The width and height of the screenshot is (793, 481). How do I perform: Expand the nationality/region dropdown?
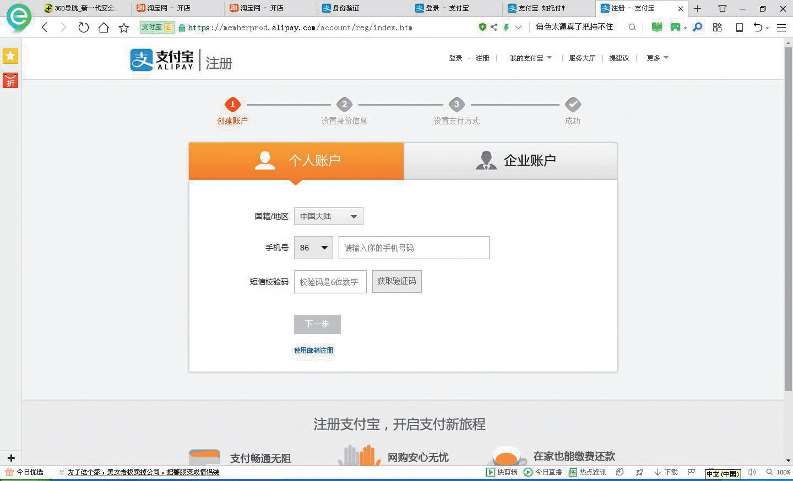[329, 216]
